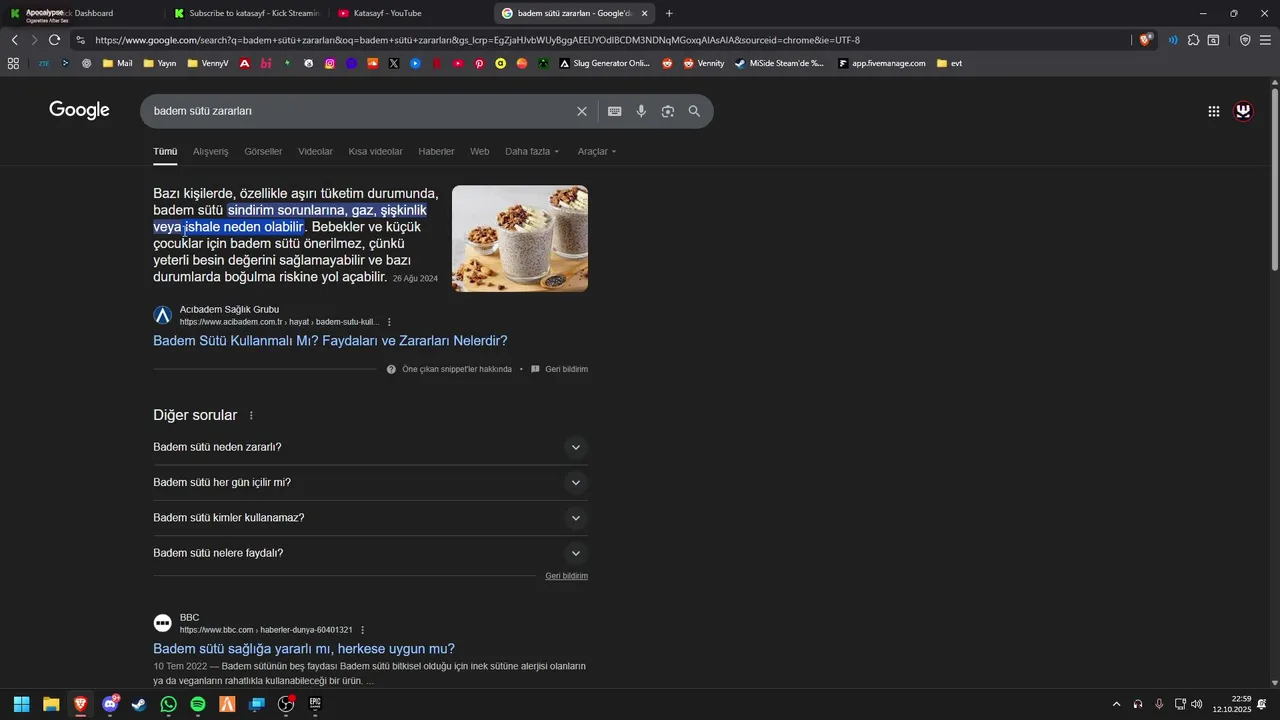The image size is (1280, 720).
Task: Open the Pinterest bookmark icon
Action: 479,63
